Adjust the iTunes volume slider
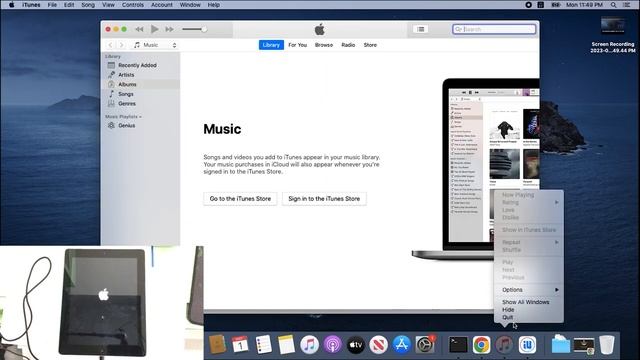 coord(194,29)
